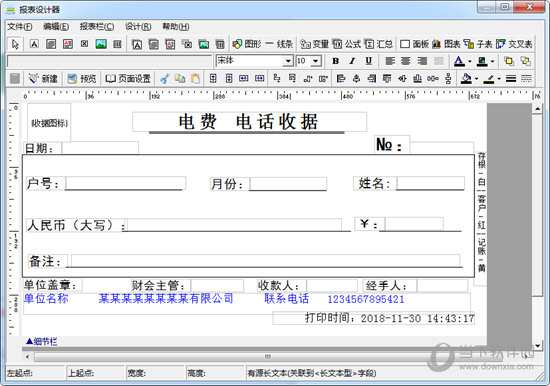
Task: Click the green landscape picture tool
Action: [x=101, y=44]
